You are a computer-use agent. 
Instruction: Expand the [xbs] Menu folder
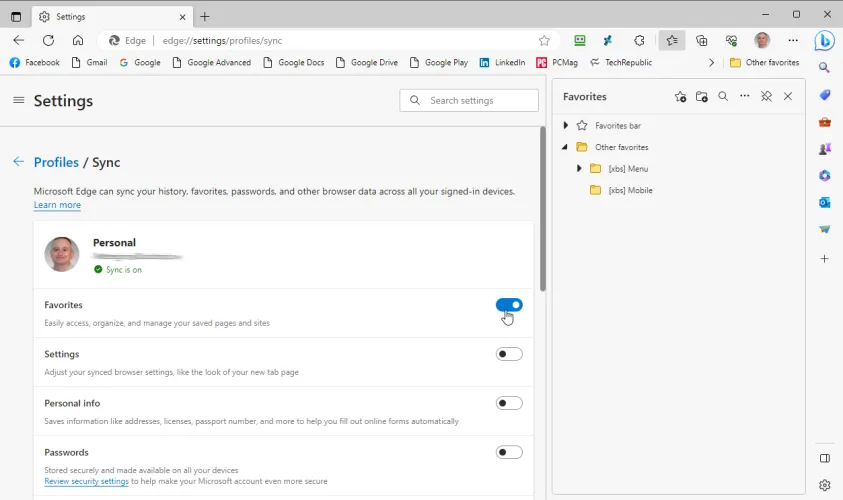click(x=580, y=169)
